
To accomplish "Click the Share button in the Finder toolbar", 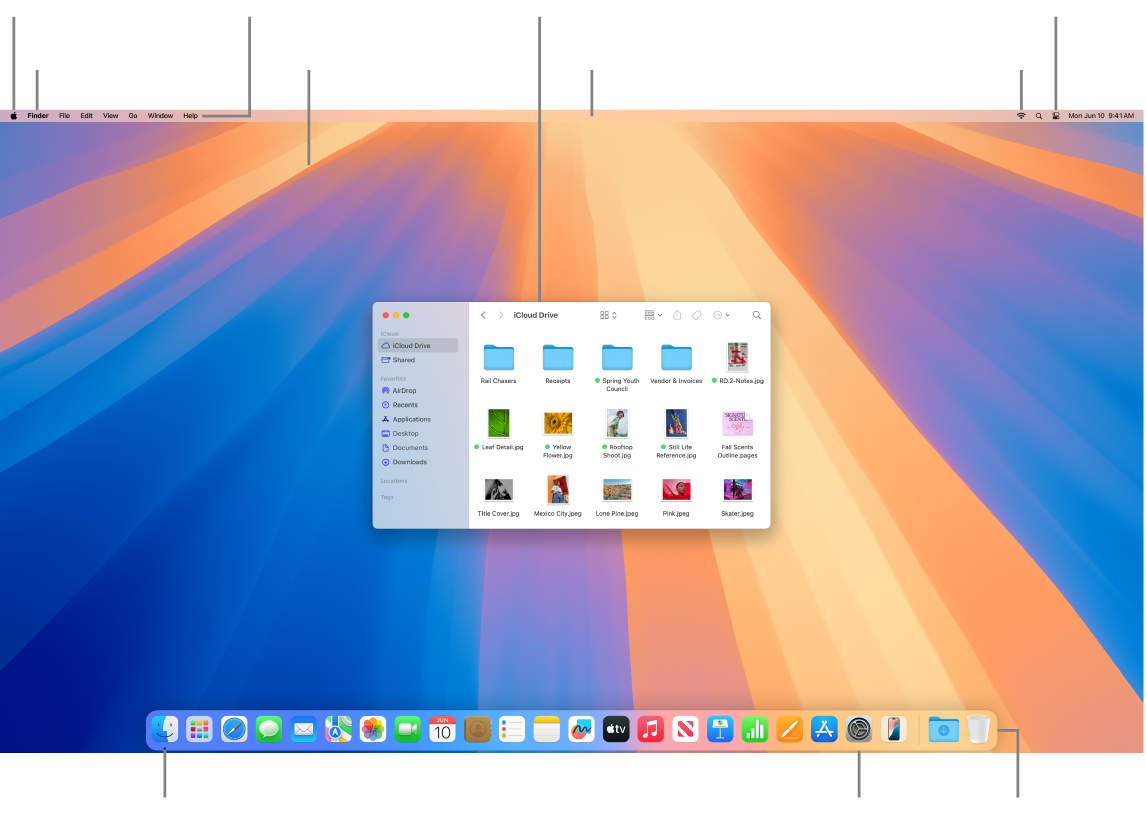I will [677, 315].
